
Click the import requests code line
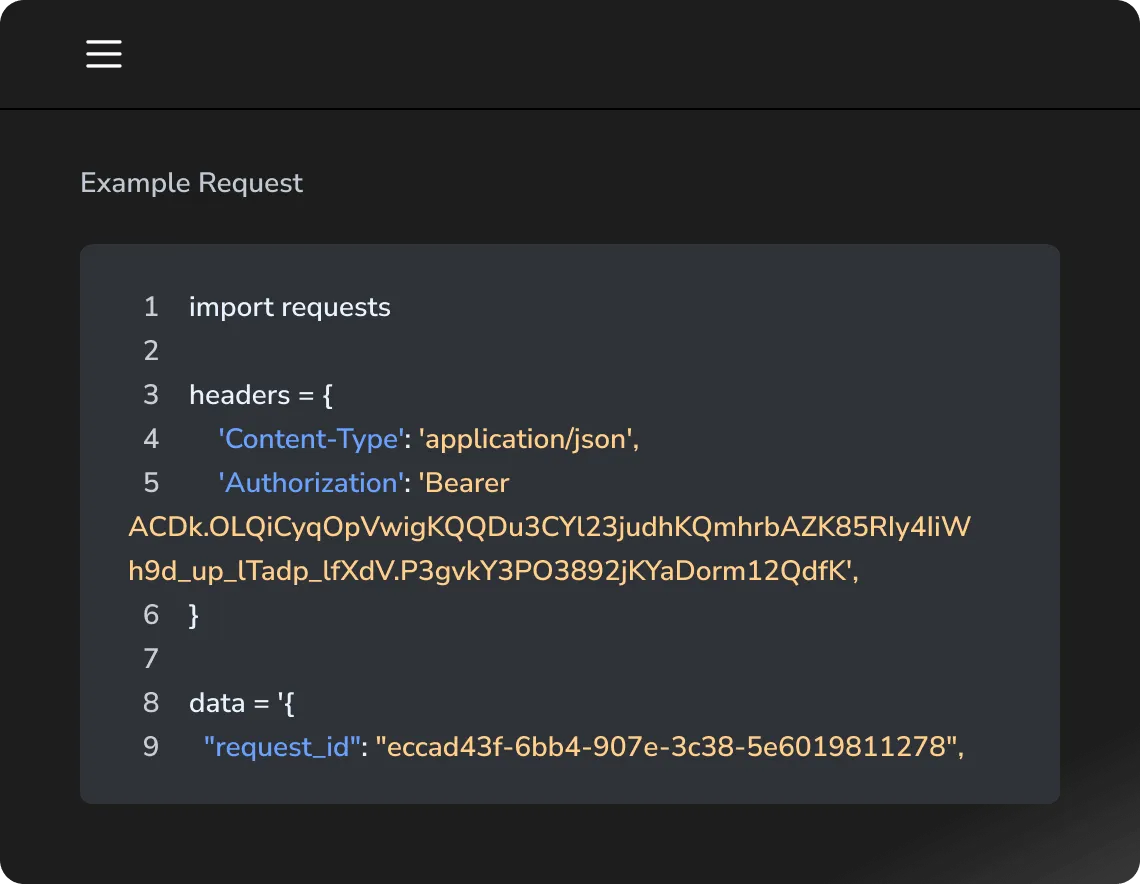(x=289, y=307)
